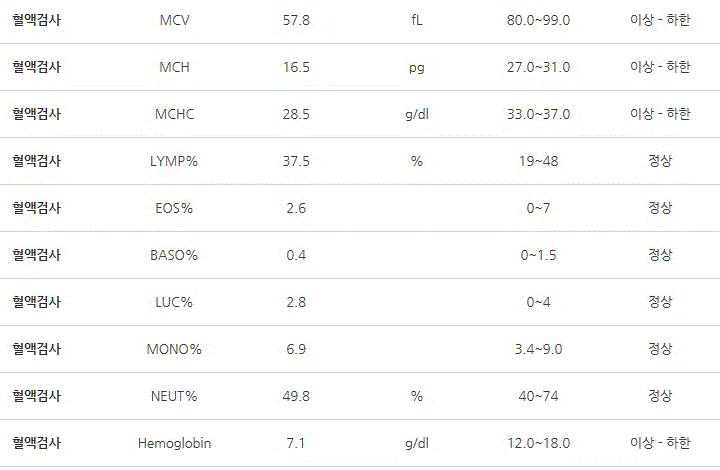Select the MCH result value 16.5
Viewport: 720px width, 470px height.
click(296, 67)
